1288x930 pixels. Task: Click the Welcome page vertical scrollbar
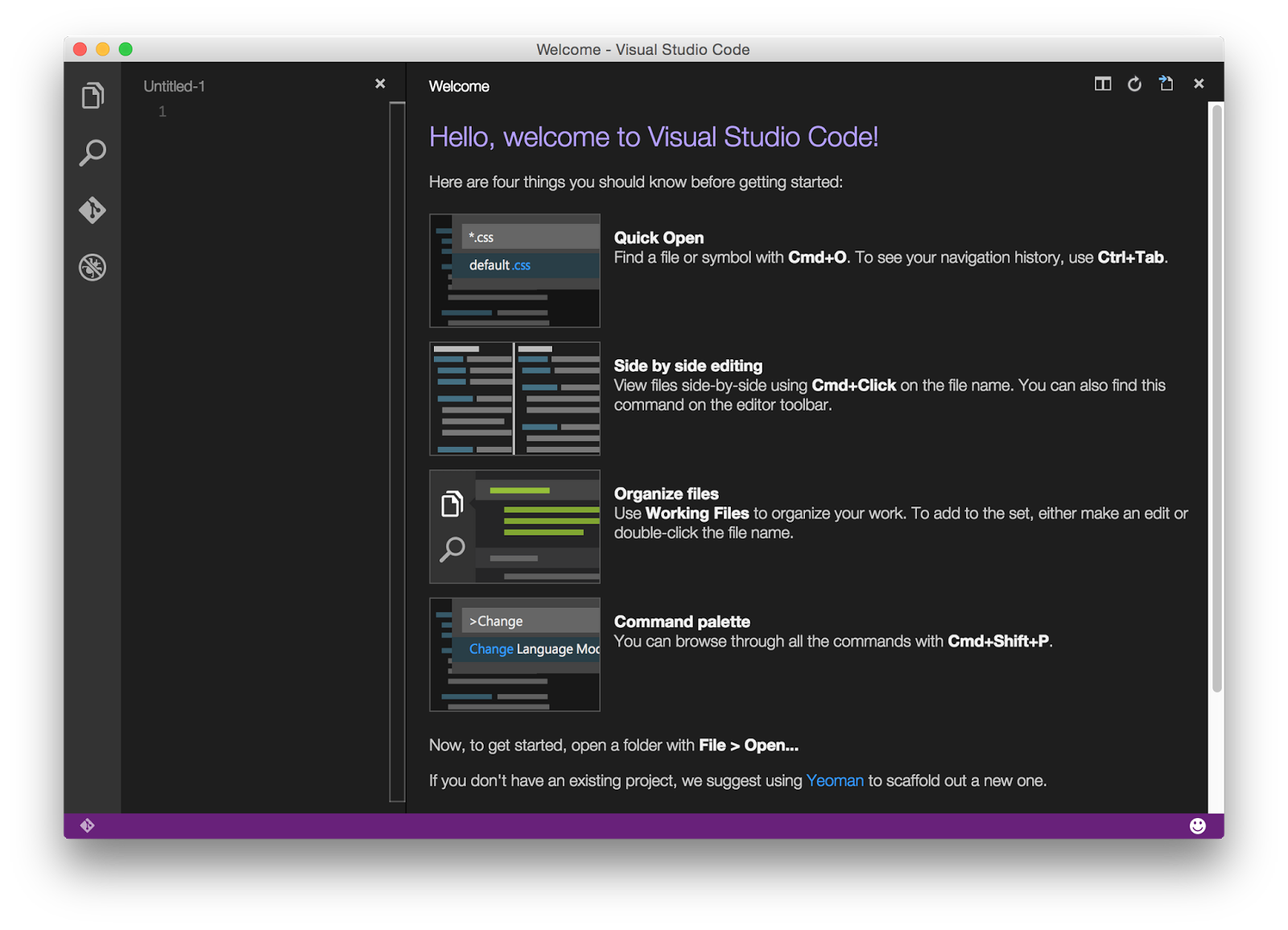[x=1216, y=399]
